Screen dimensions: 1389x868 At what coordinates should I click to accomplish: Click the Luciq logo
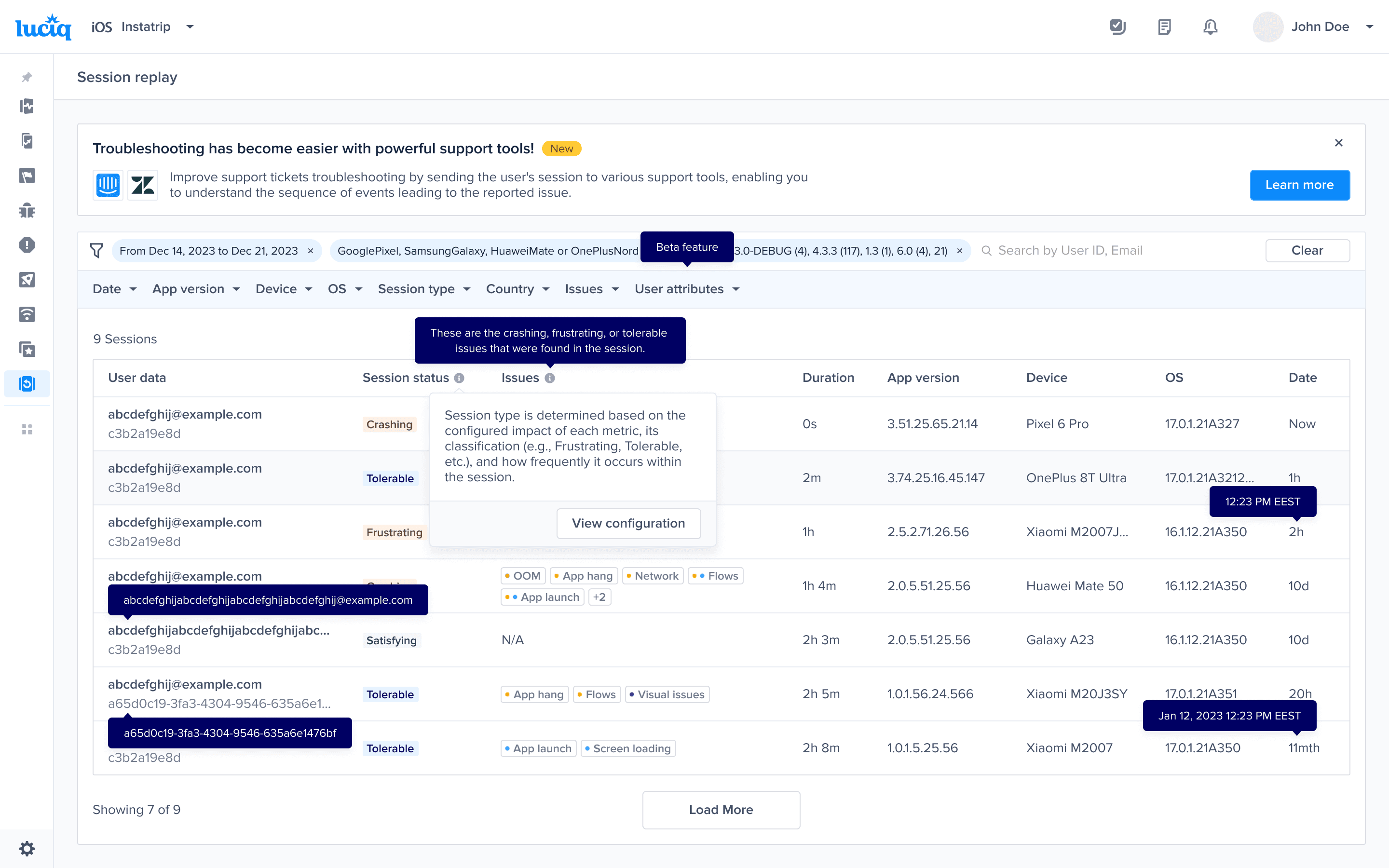[x=43, y=27]
